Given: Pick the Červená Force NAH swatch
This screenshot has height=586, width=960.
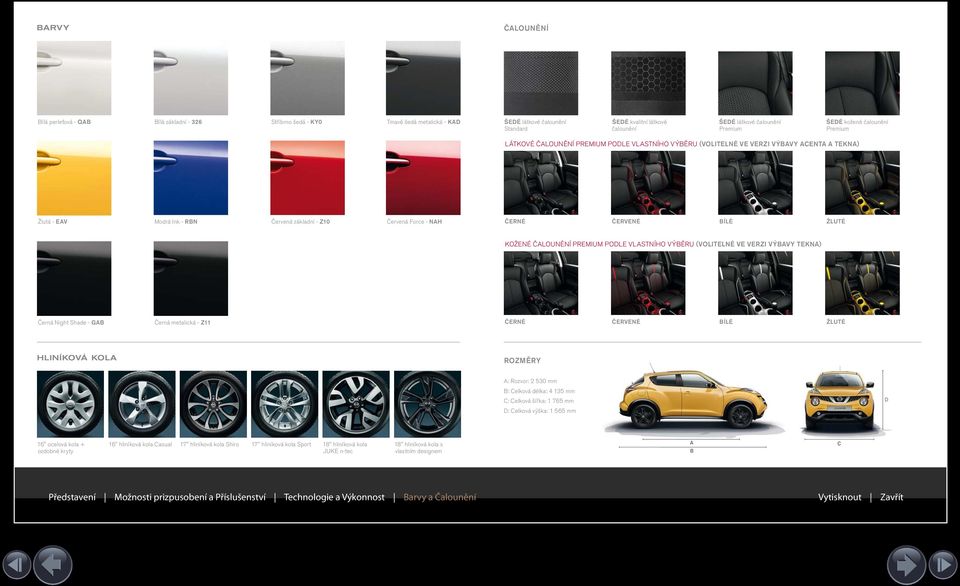Looking at the screenshot, I should pos(423,178).
